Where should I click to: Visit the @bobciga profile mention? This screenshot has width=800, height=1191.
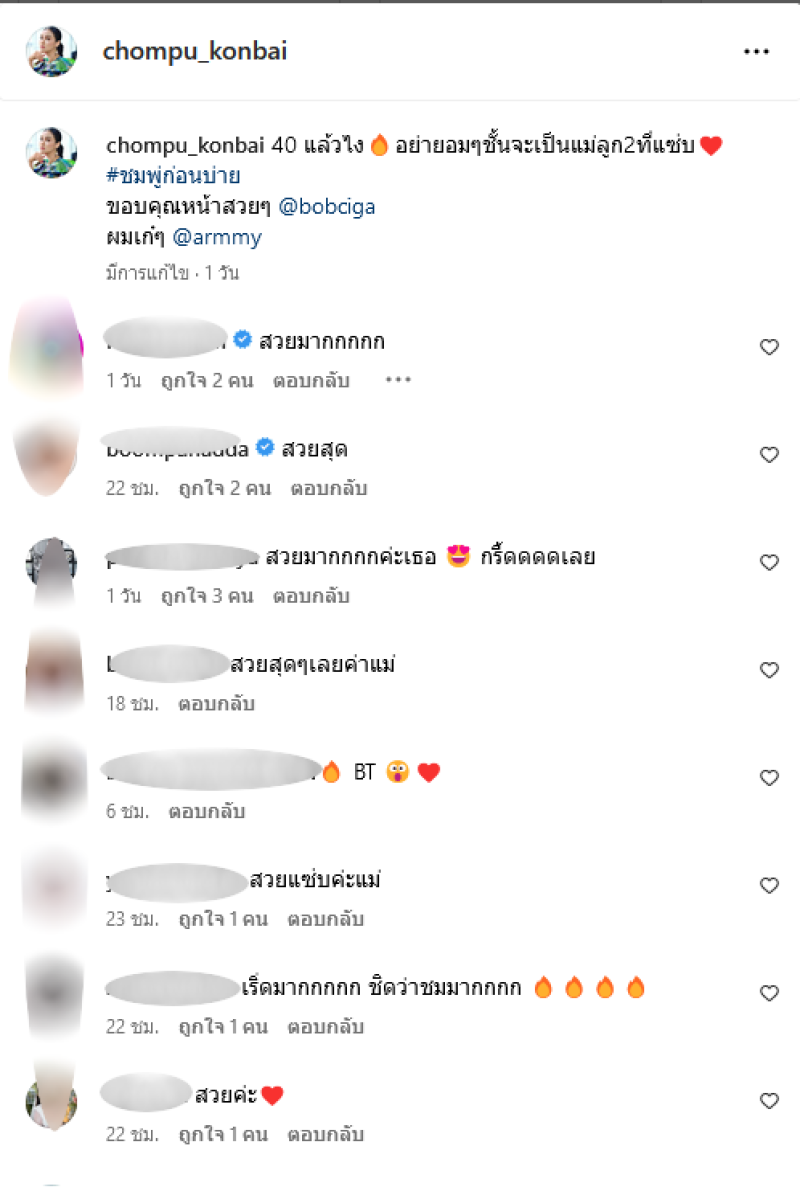pyautogui.click(x=327, y=207)
